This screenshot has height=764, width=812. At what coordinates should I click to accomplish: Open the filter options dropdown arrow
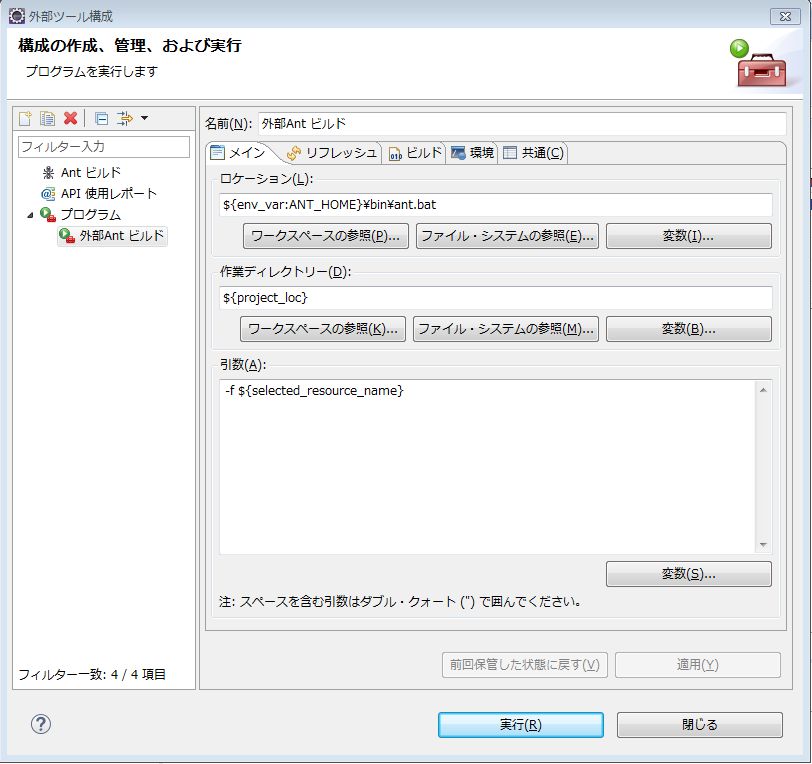[145, 118]
